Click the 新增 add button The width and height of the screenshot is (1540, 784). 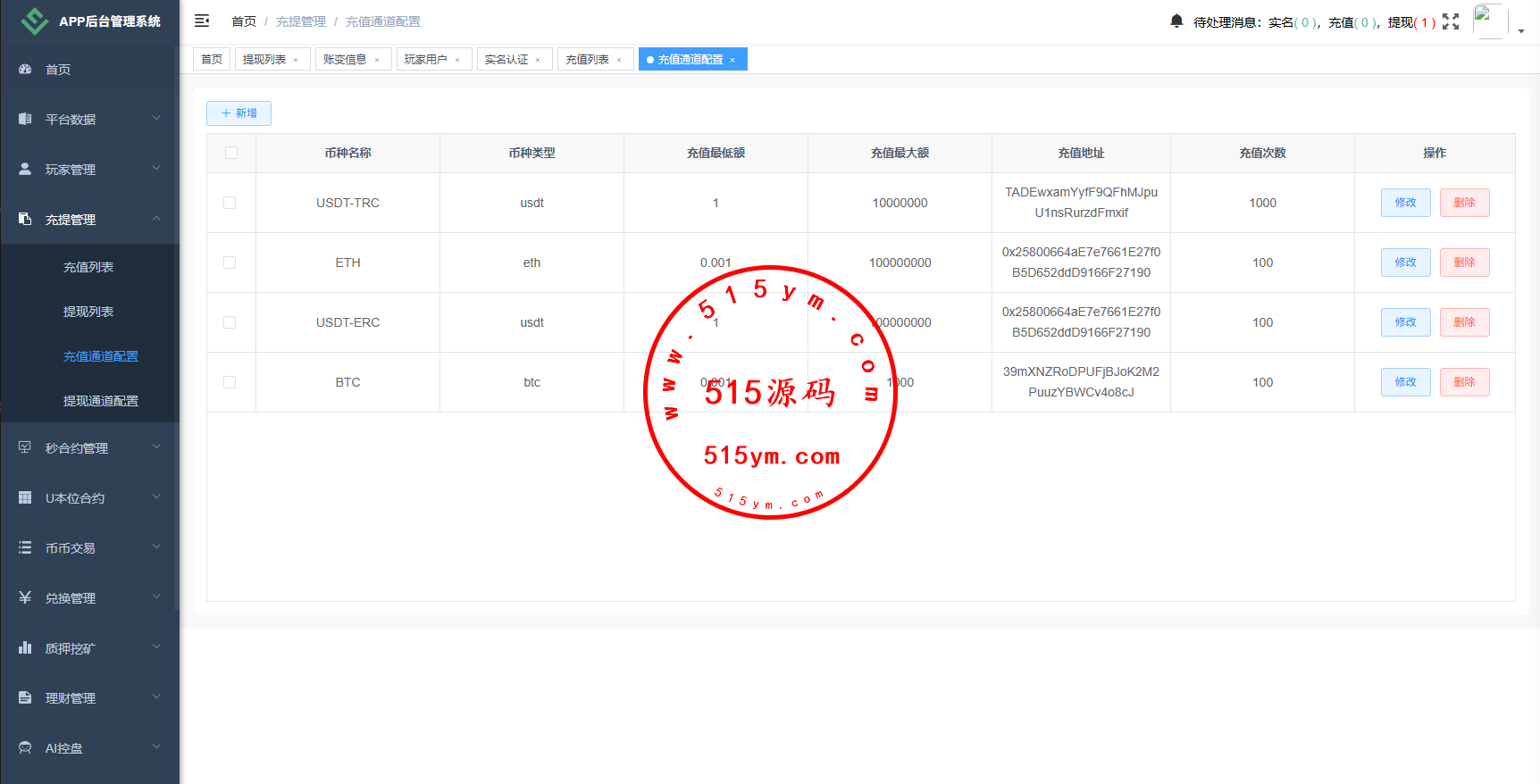tap(239, 113)
